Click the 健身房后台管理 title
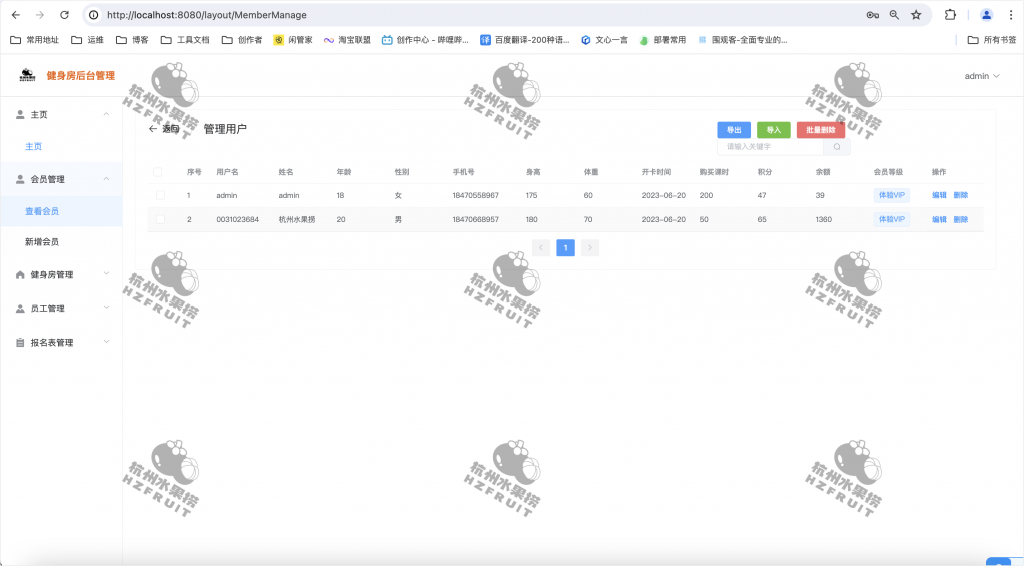 pos(80,76)
